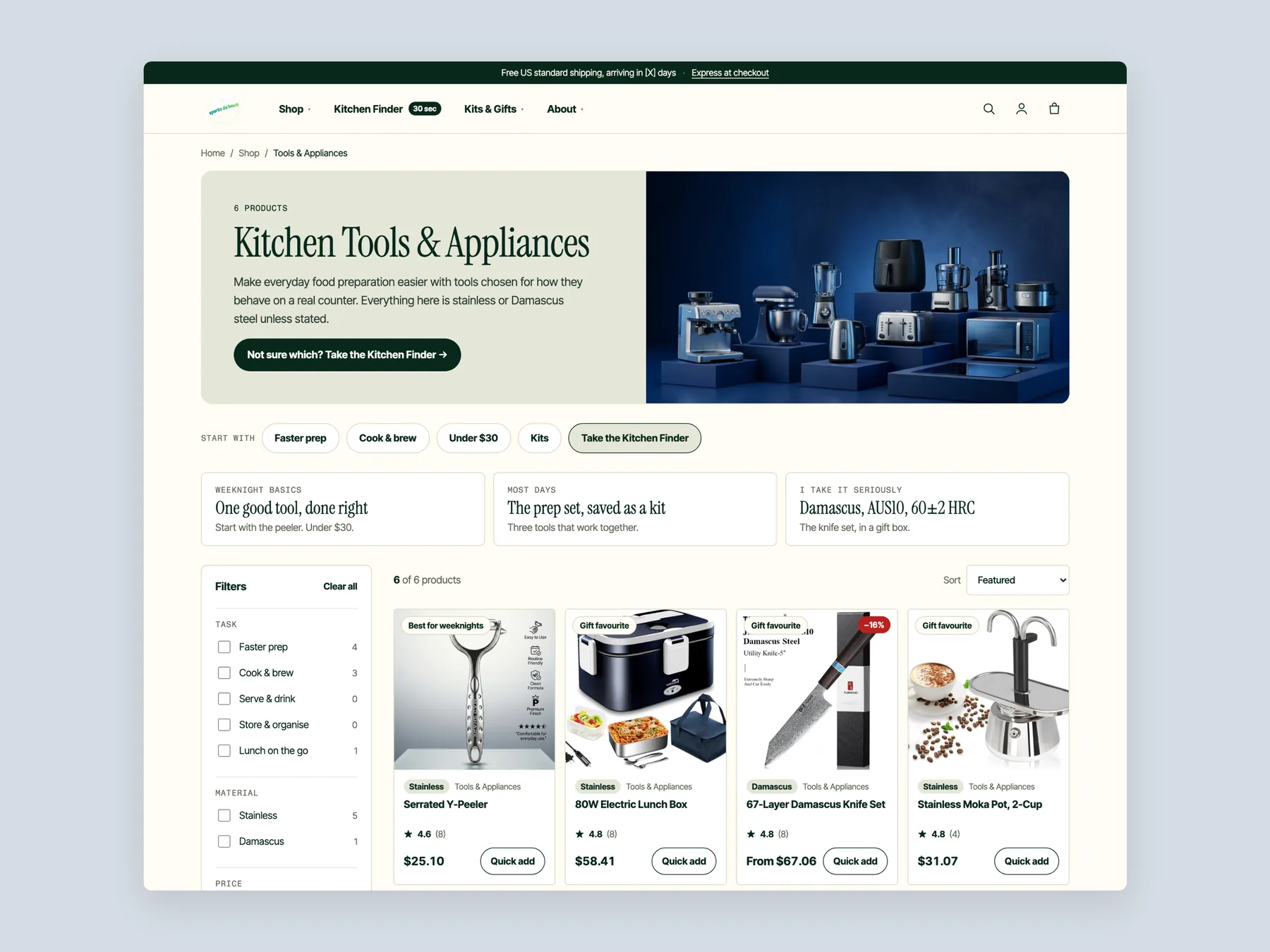The width and height of the screenshot is (1270, 952).
Task: Open The prep set, saved as a kit card
Action: point(635,509)
